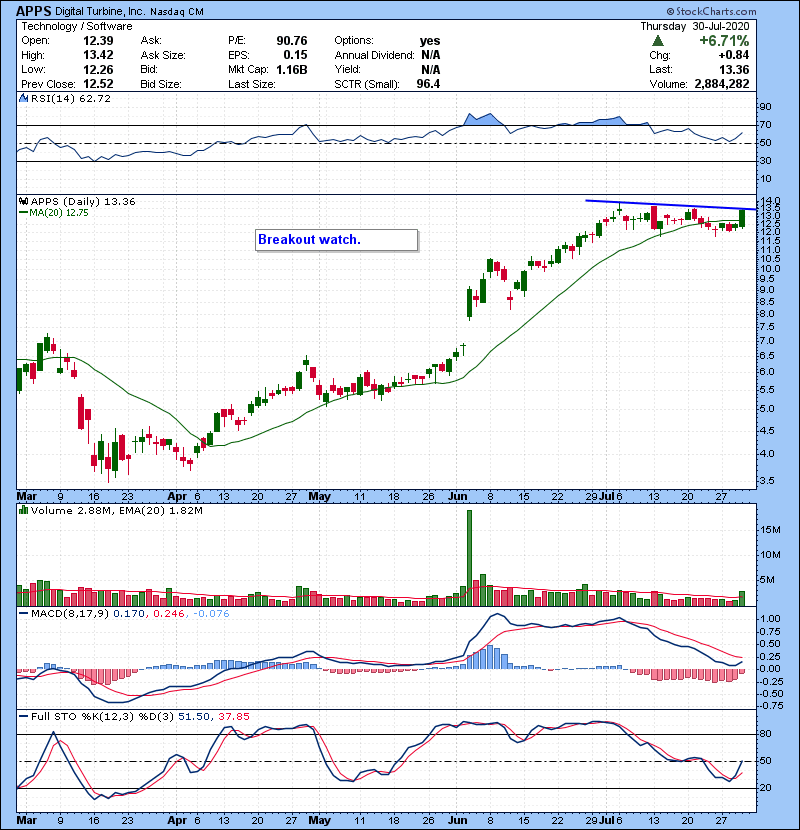Click the green up-arrow change icon

(x=658, y=41)
